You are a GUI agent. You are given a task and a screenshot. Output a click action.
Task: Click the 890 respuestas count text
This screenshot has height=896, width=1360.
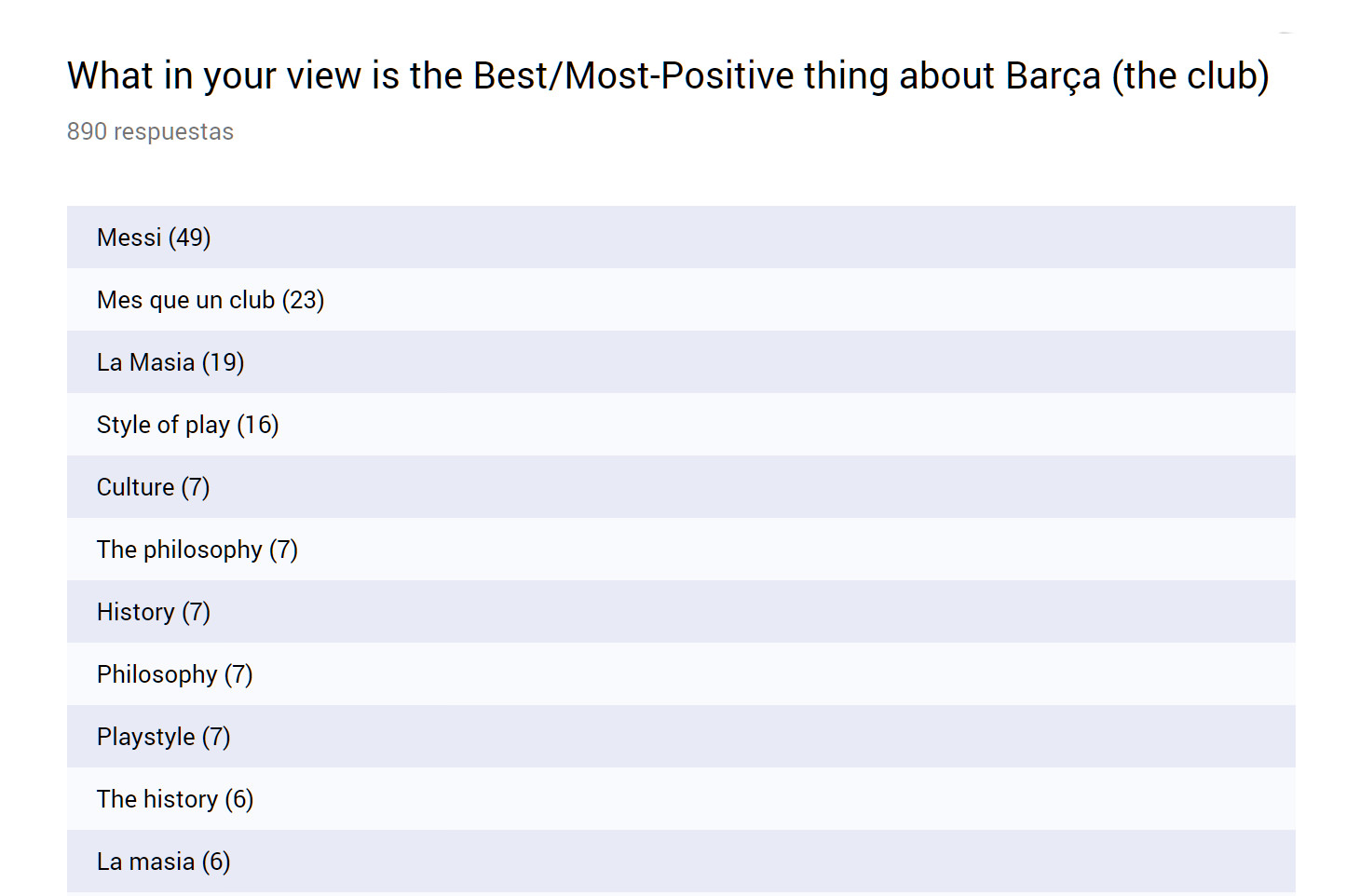[x=150, y=131]
